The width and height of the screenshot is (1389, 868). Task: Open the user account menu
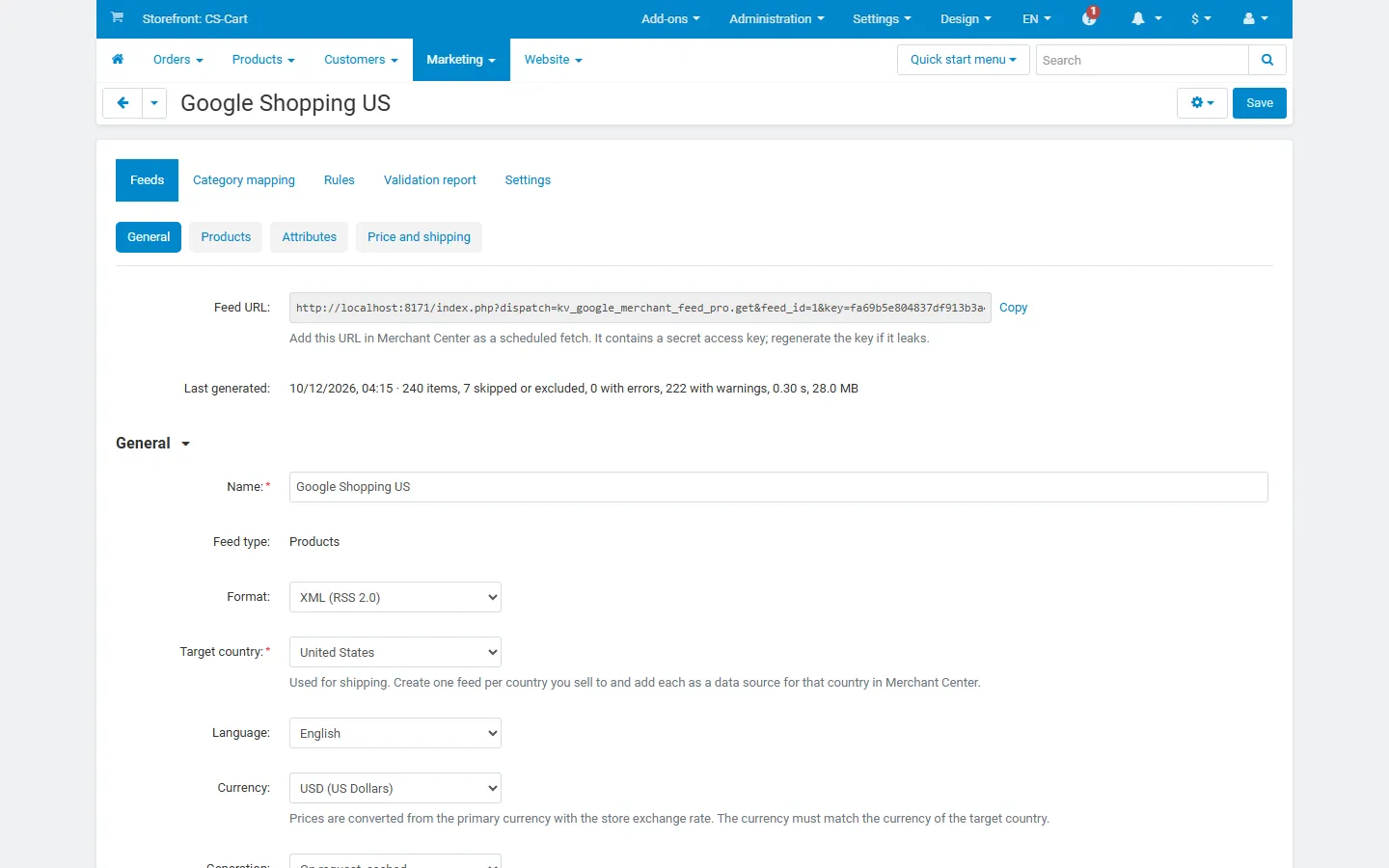[1255, 18]
